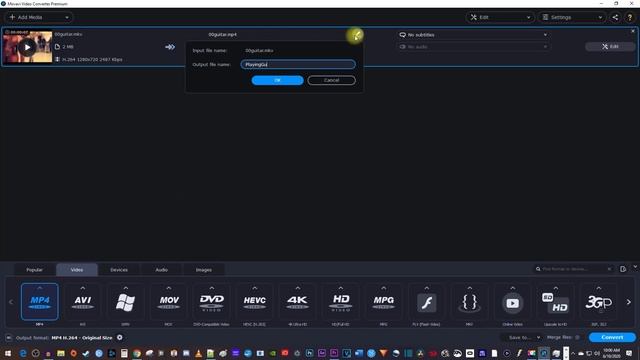Confirm rename with the OK button
Viewport: 640px width, 360px height.
(x=278, y=80)
